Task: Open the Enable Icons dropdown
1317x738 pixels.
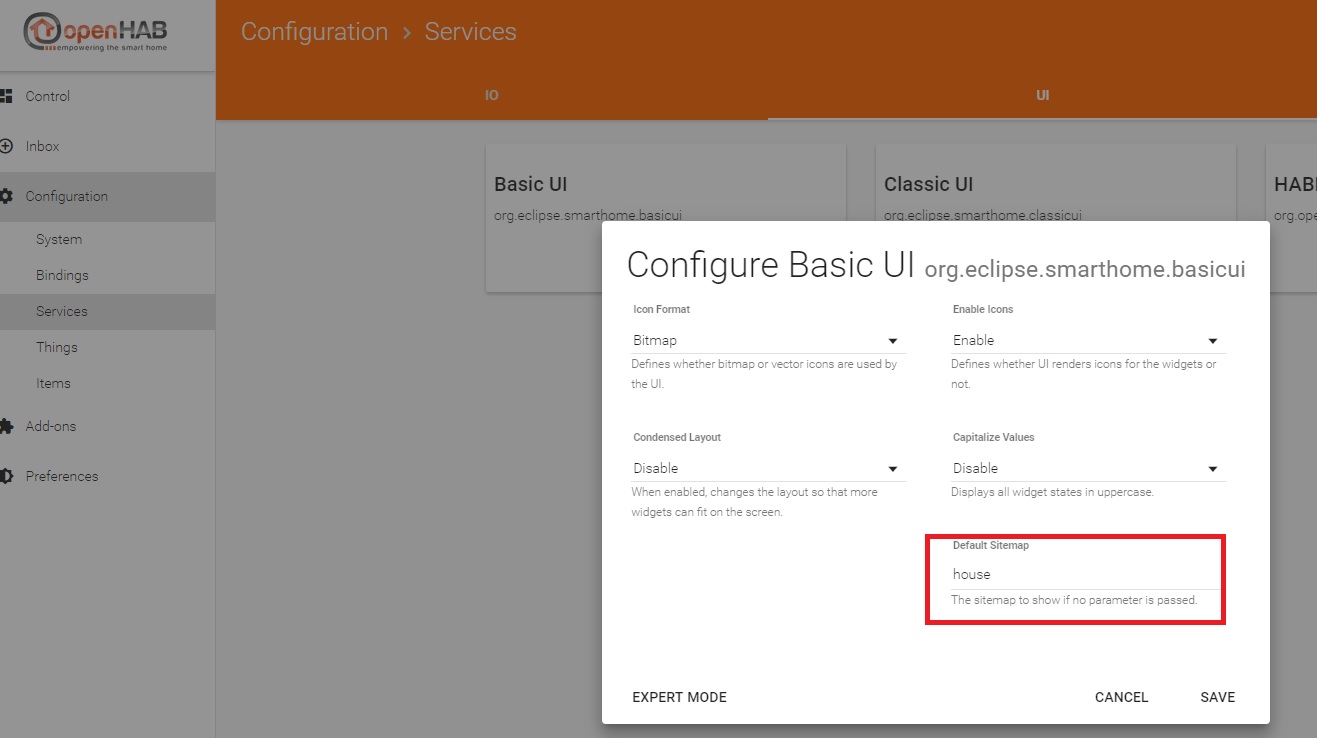Action: click(x=1088, y=340)
